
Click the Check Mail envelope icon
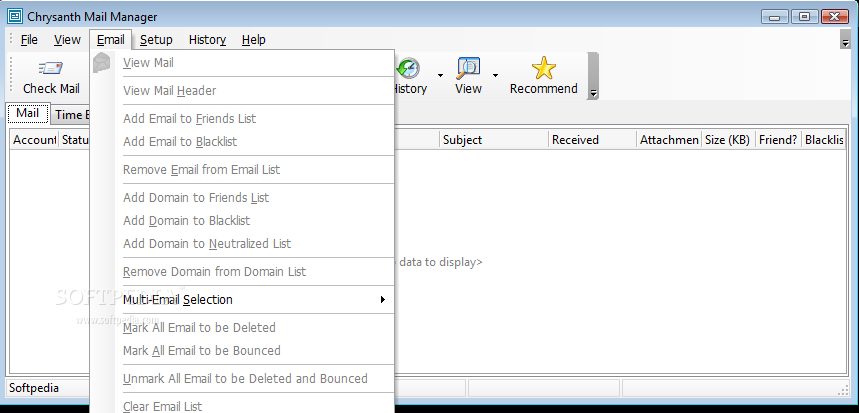pos(51,68)
